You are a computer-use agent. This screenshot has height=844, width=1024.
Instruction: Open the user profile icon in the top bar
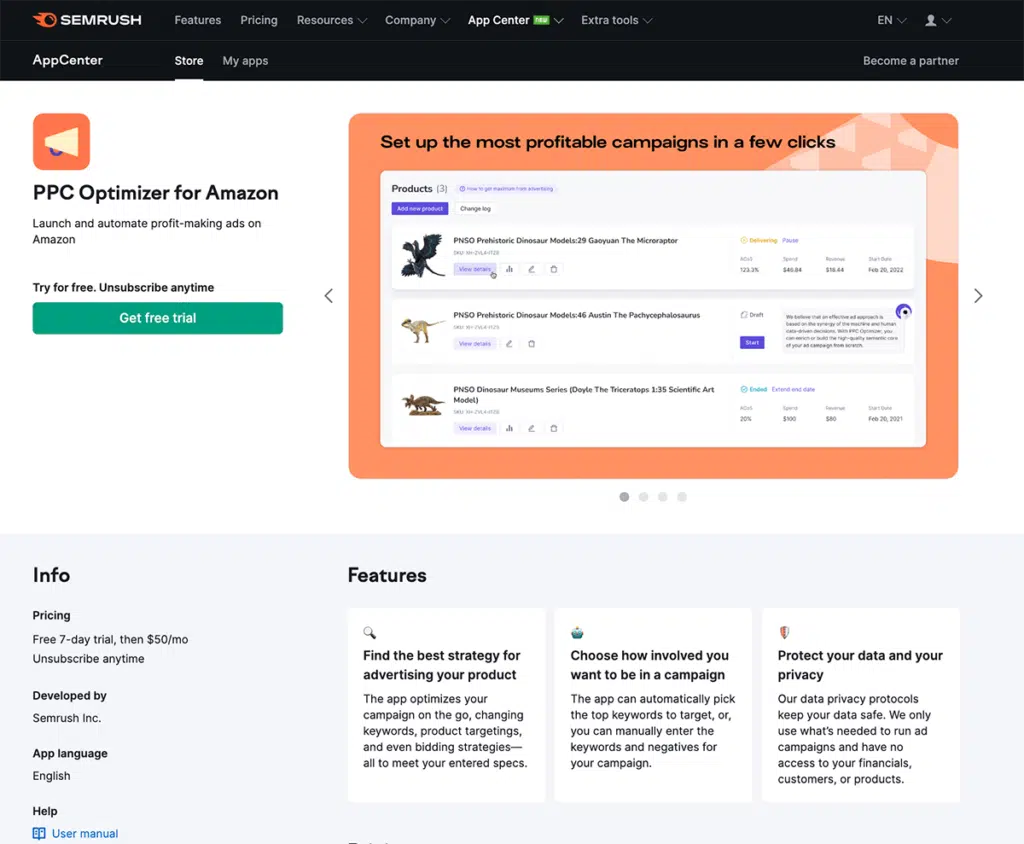point(930,19)
